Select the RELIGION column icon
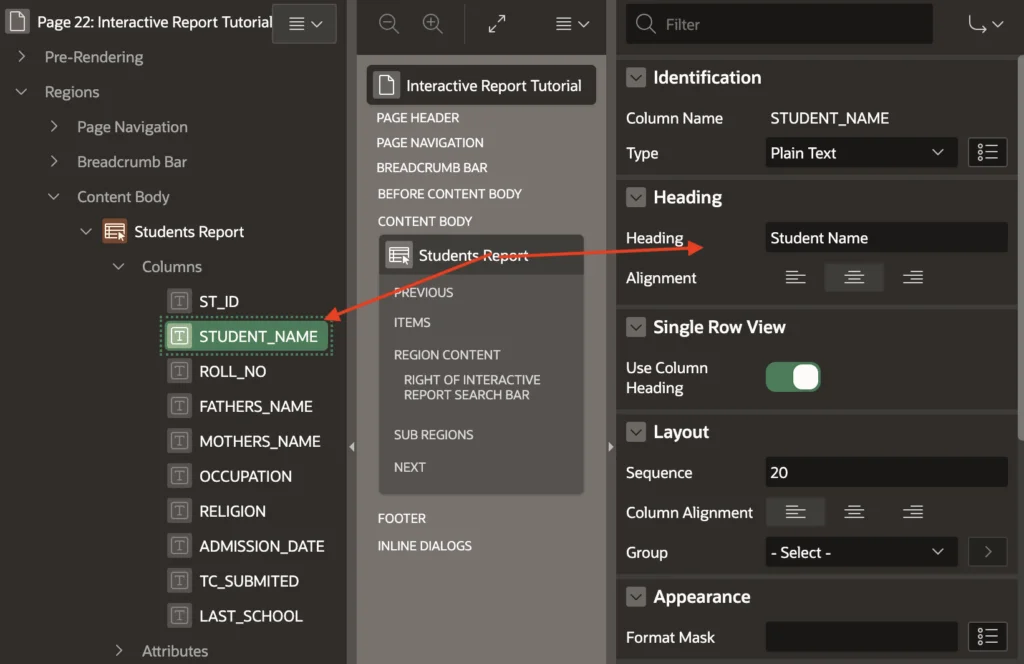 coord(180,511)
